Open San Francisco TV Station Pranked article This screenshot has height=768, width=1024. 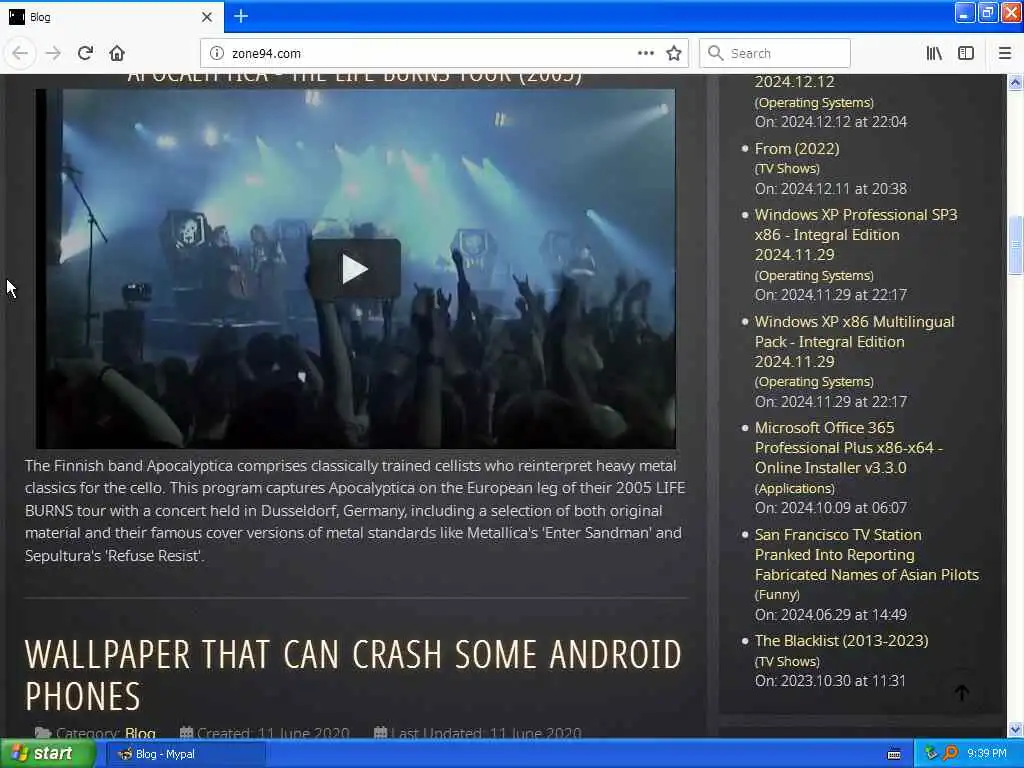tap(867, 554)
